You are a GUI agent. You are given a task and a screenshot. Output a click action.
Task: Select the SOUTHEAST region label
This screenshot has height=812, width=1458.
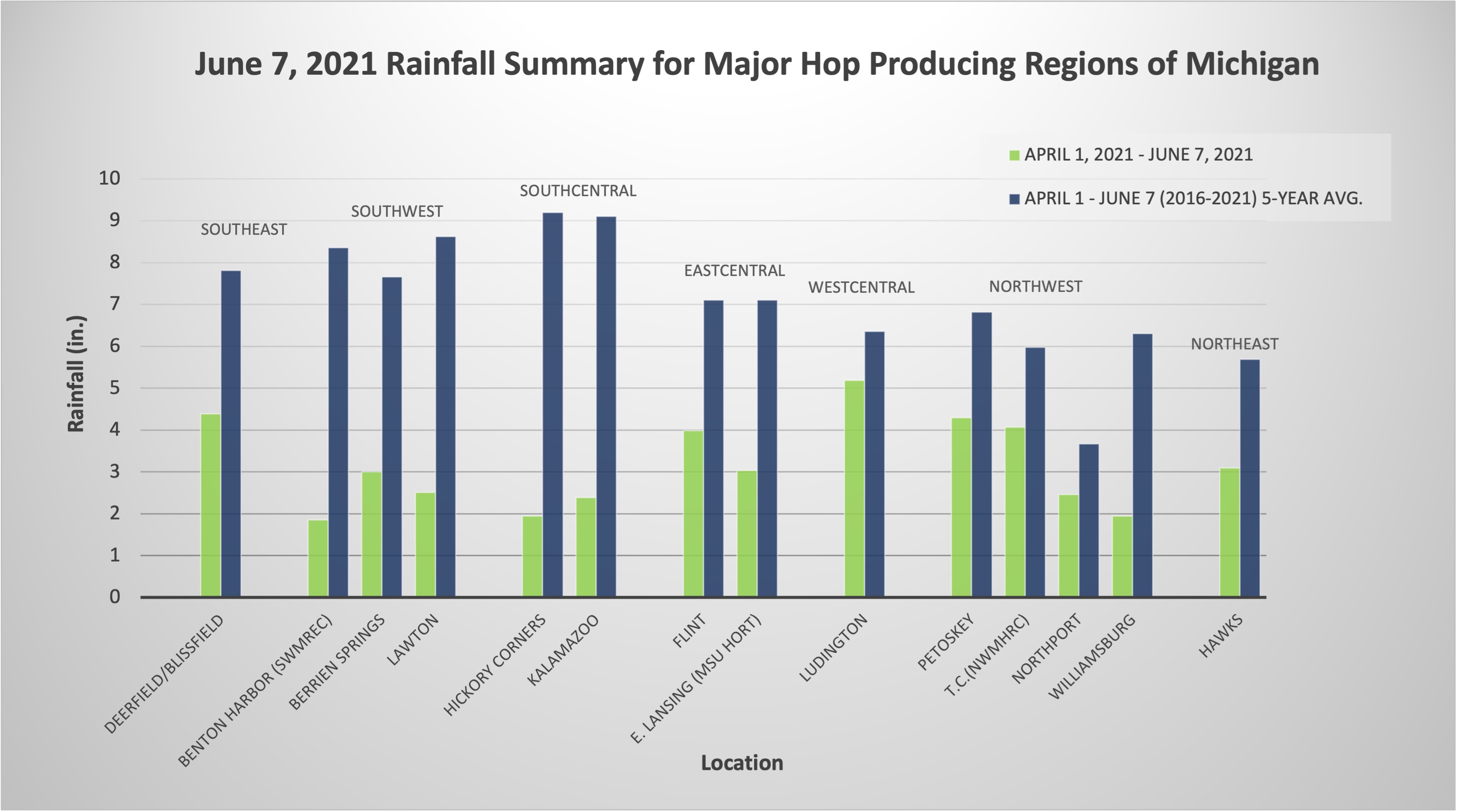coord(244,229)
